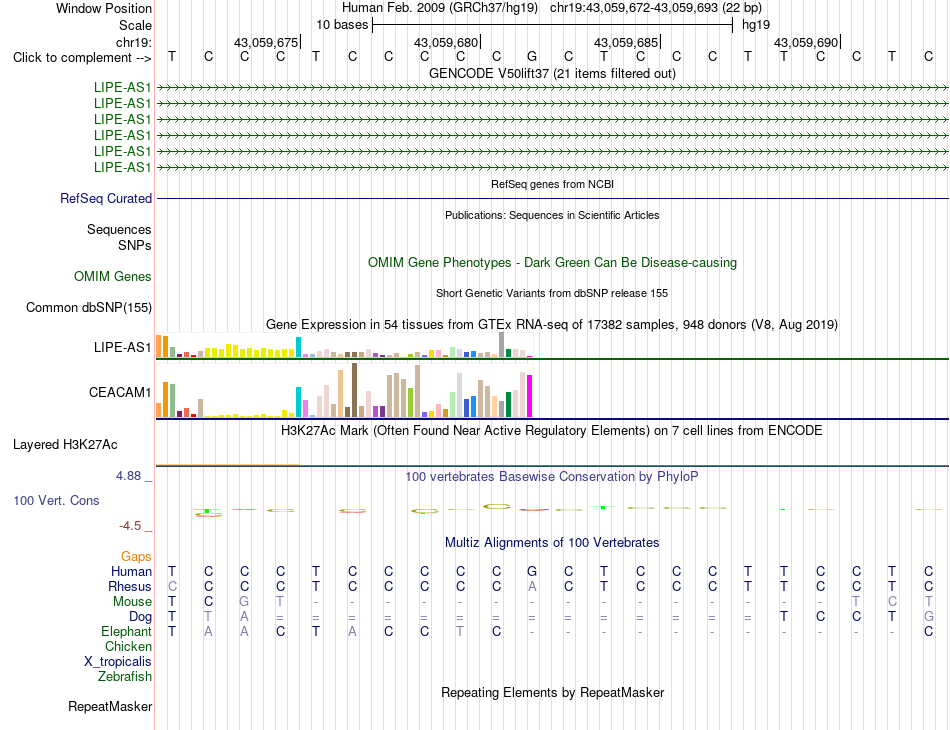Click the tall dark brown bar in CEACAM1 chart
The height and width of the screenshot is (730, 950).
click(x=354, y=390)
